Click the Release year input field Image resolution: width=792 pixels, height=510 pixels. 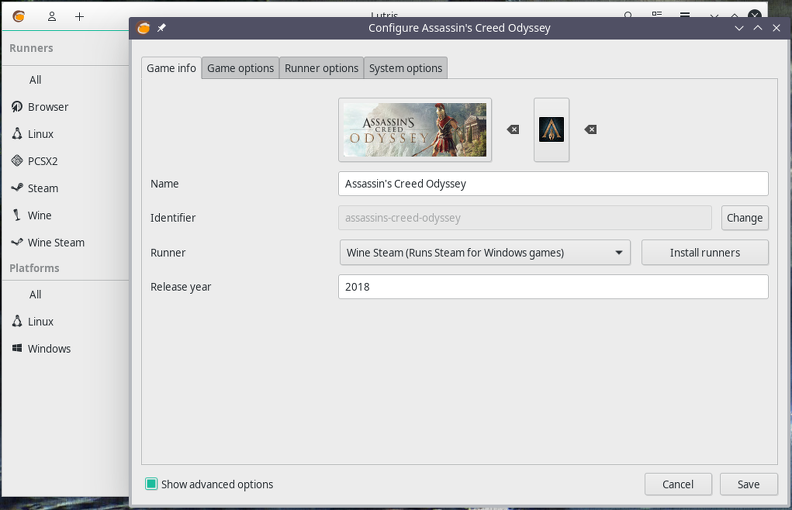pyautogui.click(x=553, y=287)
